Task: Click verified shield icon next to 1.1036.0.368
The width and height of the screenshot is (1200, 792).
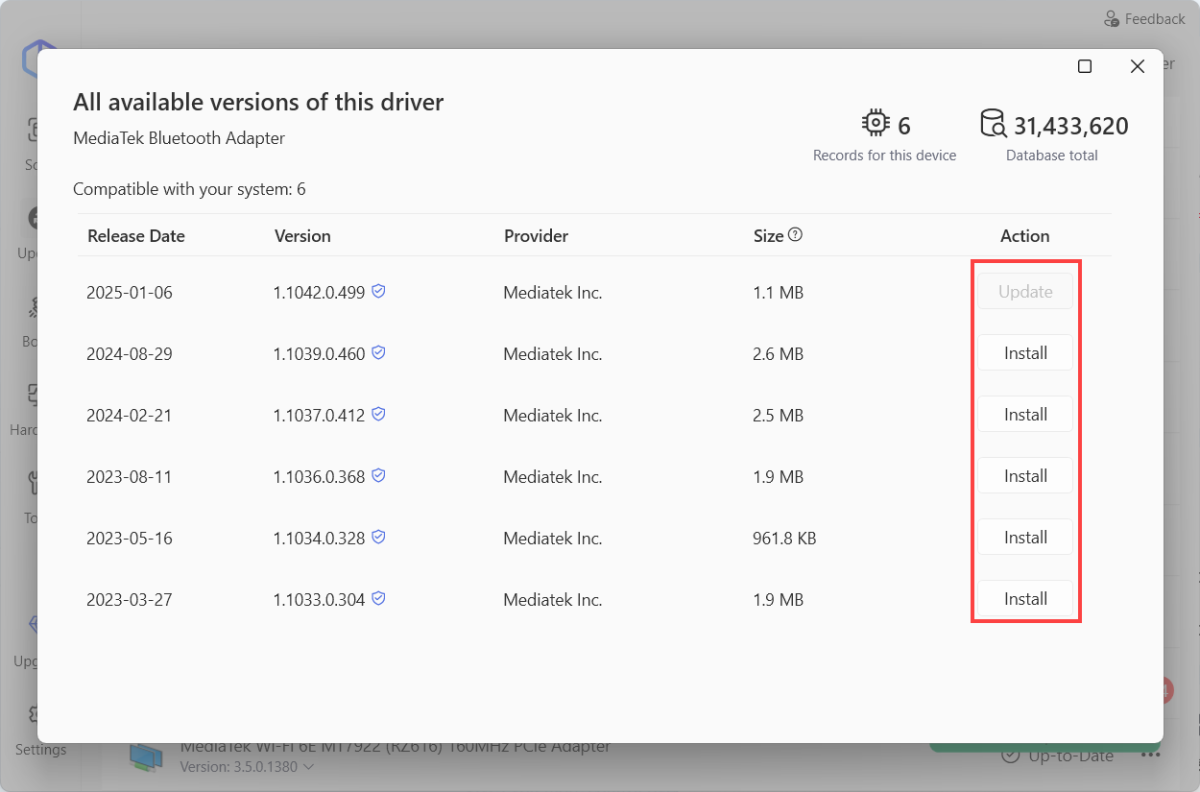Action: (379, 475)
